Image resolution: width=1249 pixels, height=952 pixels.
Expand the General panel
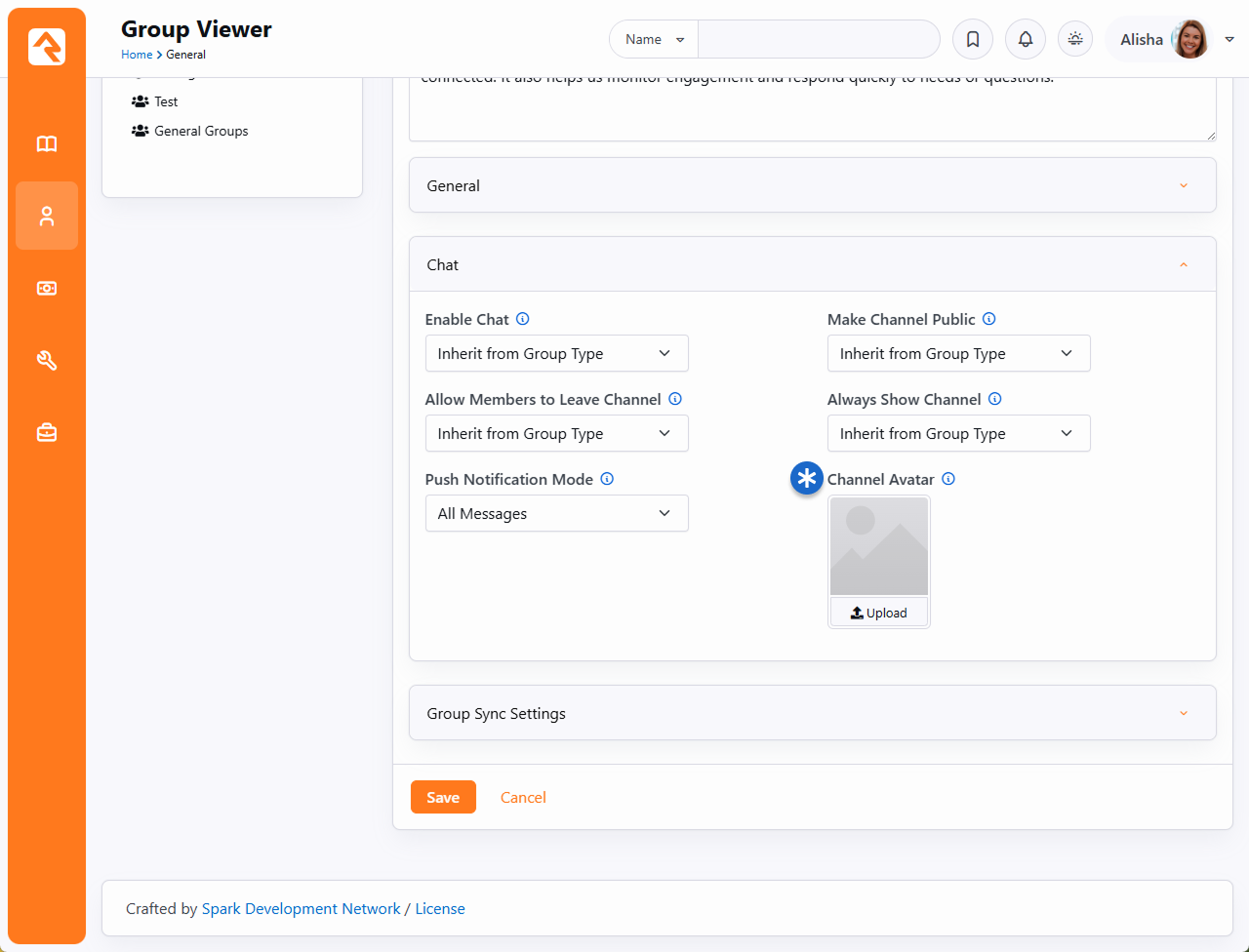812,185
